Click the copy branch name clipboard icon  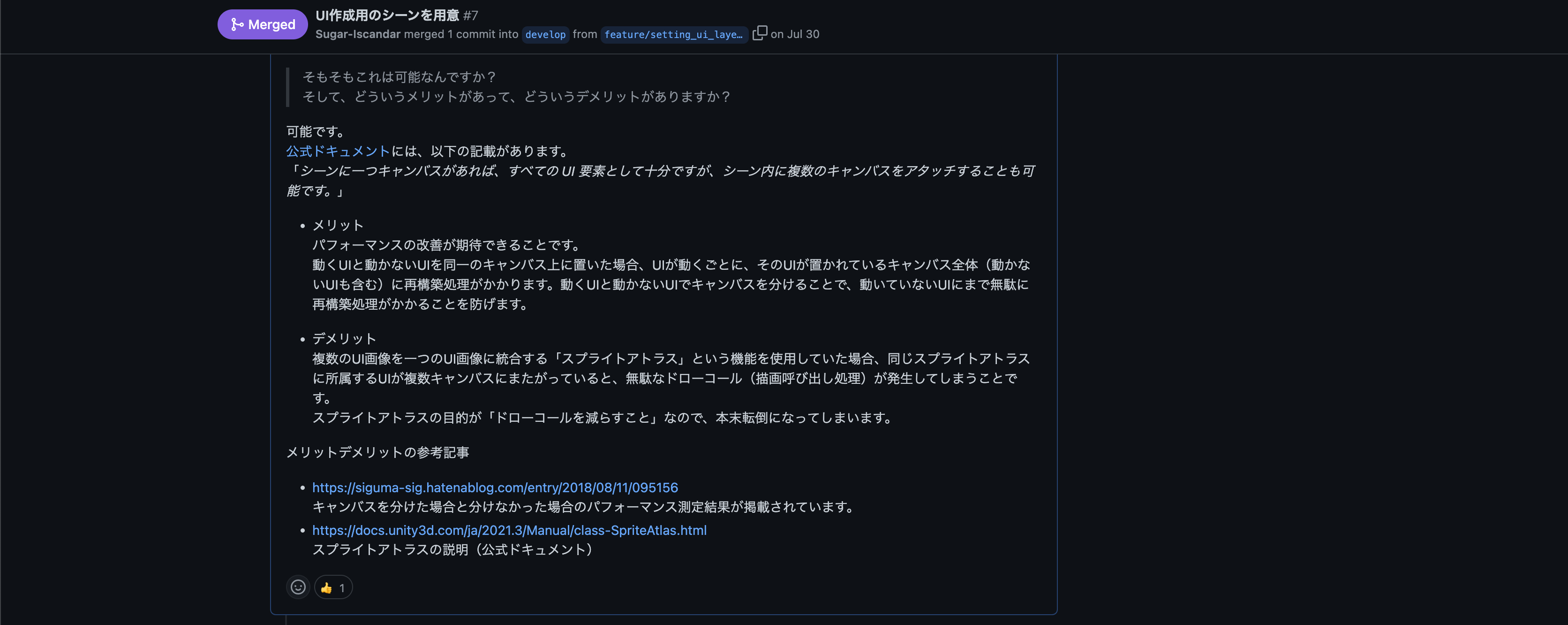[x=759, y=33]
